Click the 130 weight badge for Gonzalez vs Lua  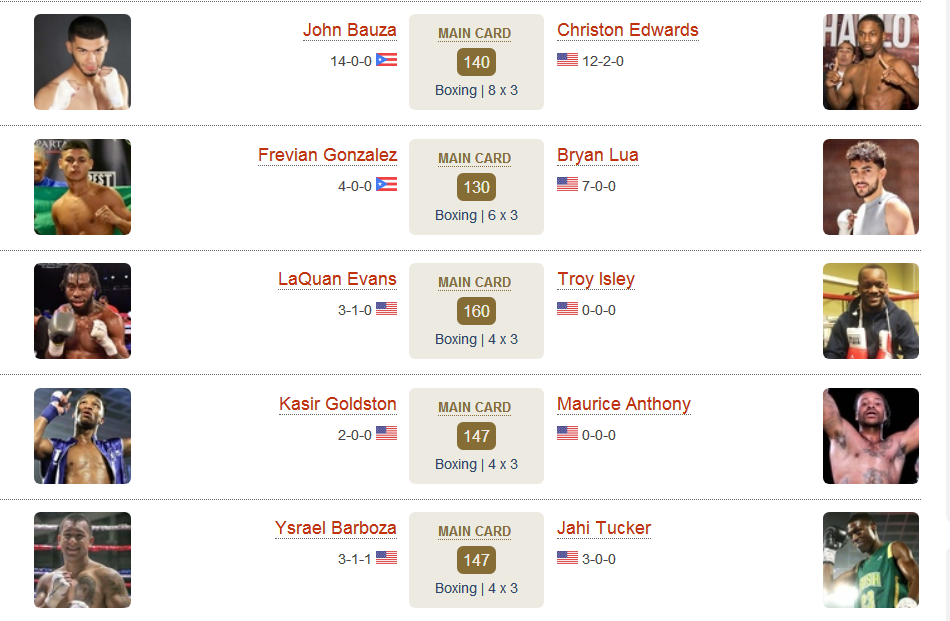click(476, 187)
